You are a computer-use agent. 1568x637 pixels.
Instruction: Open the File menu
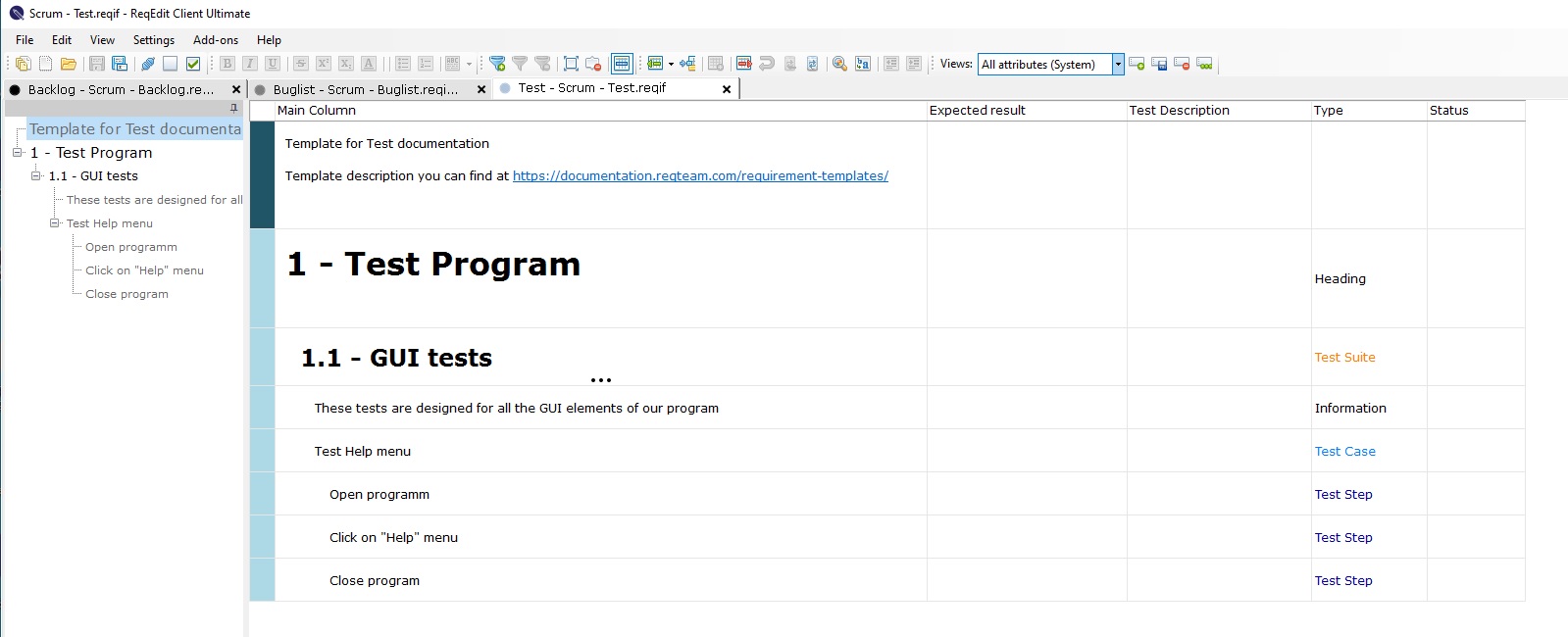(25, 40)
